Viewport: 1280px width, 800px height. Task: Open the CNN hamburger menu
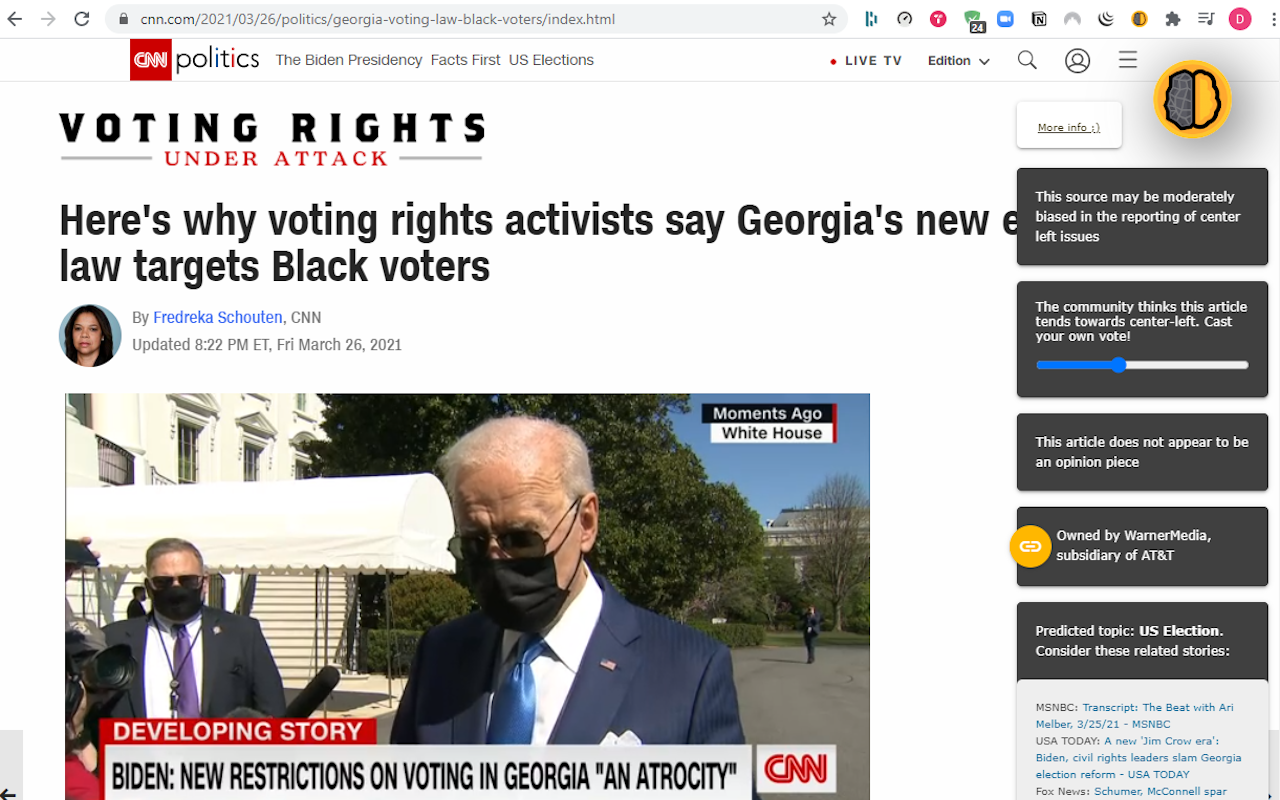pyautogui.click(x=1128, y=60)
